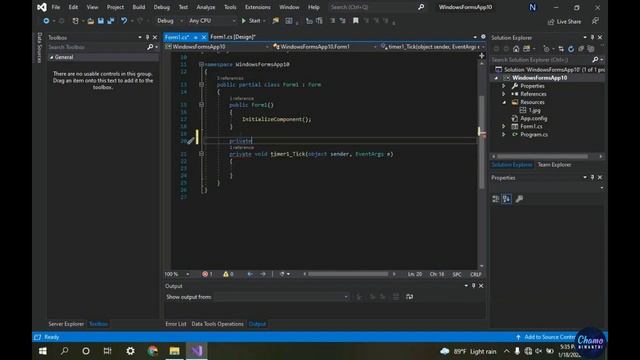Click the Property Pages wrench icon
This screenshot has height=360, width=640.
click(519, 199)
